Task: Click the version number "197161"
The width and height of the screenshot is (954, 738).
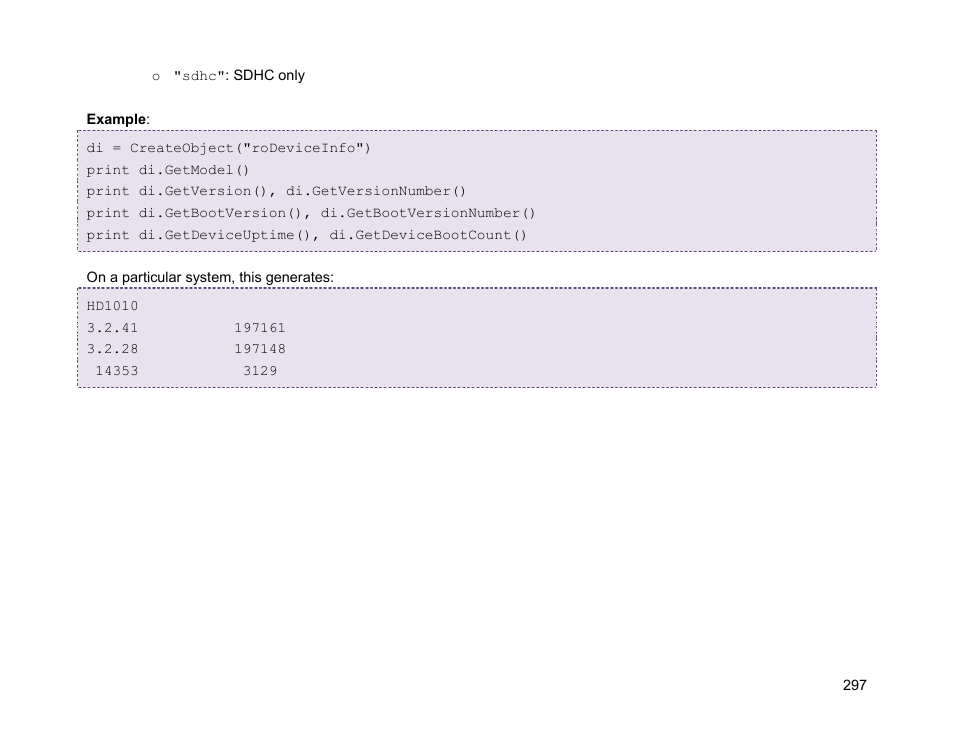Action: click(x=260, y=328)
